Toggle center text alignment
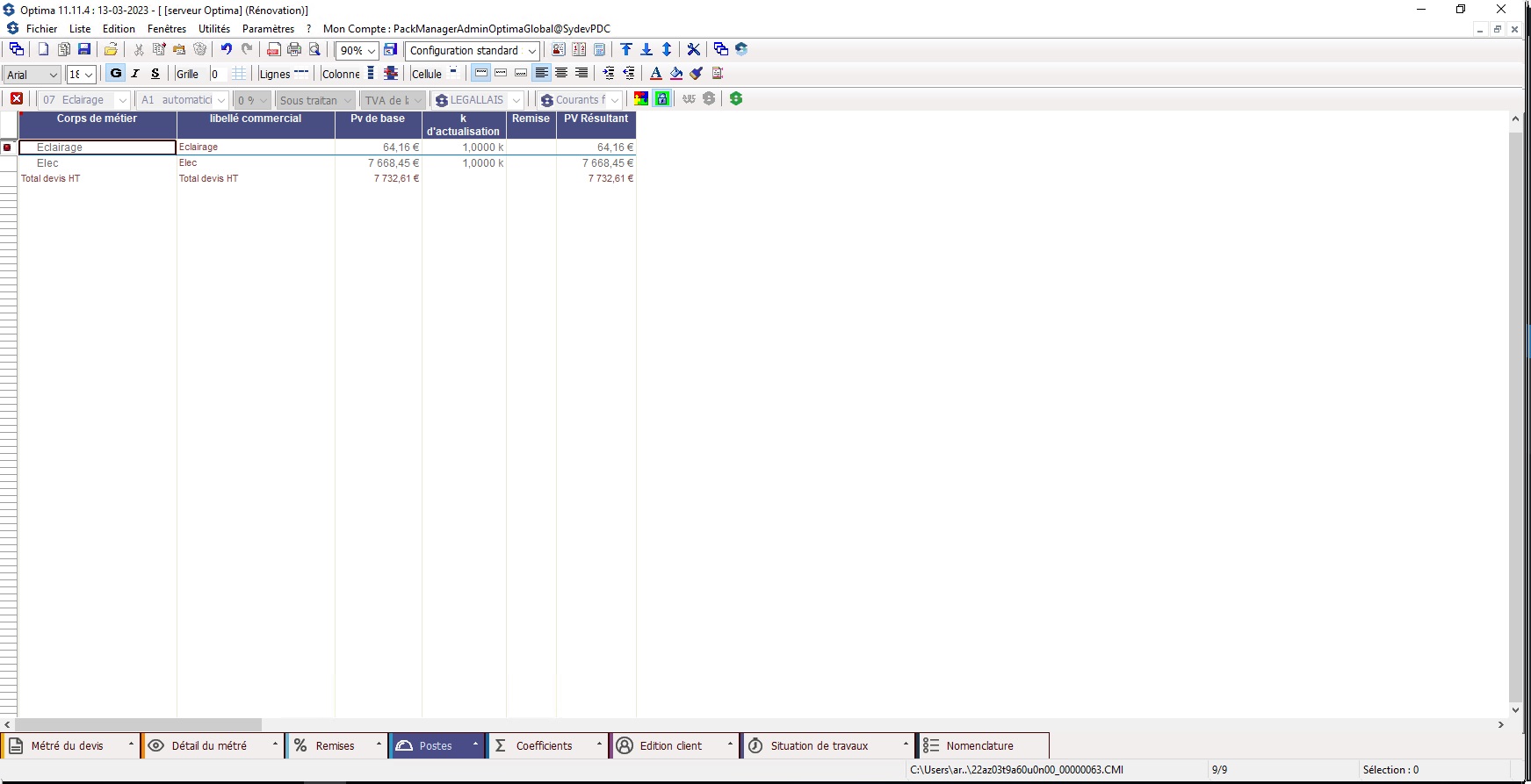This screenshot has height=784, width=1531. (x=561, y=74)
